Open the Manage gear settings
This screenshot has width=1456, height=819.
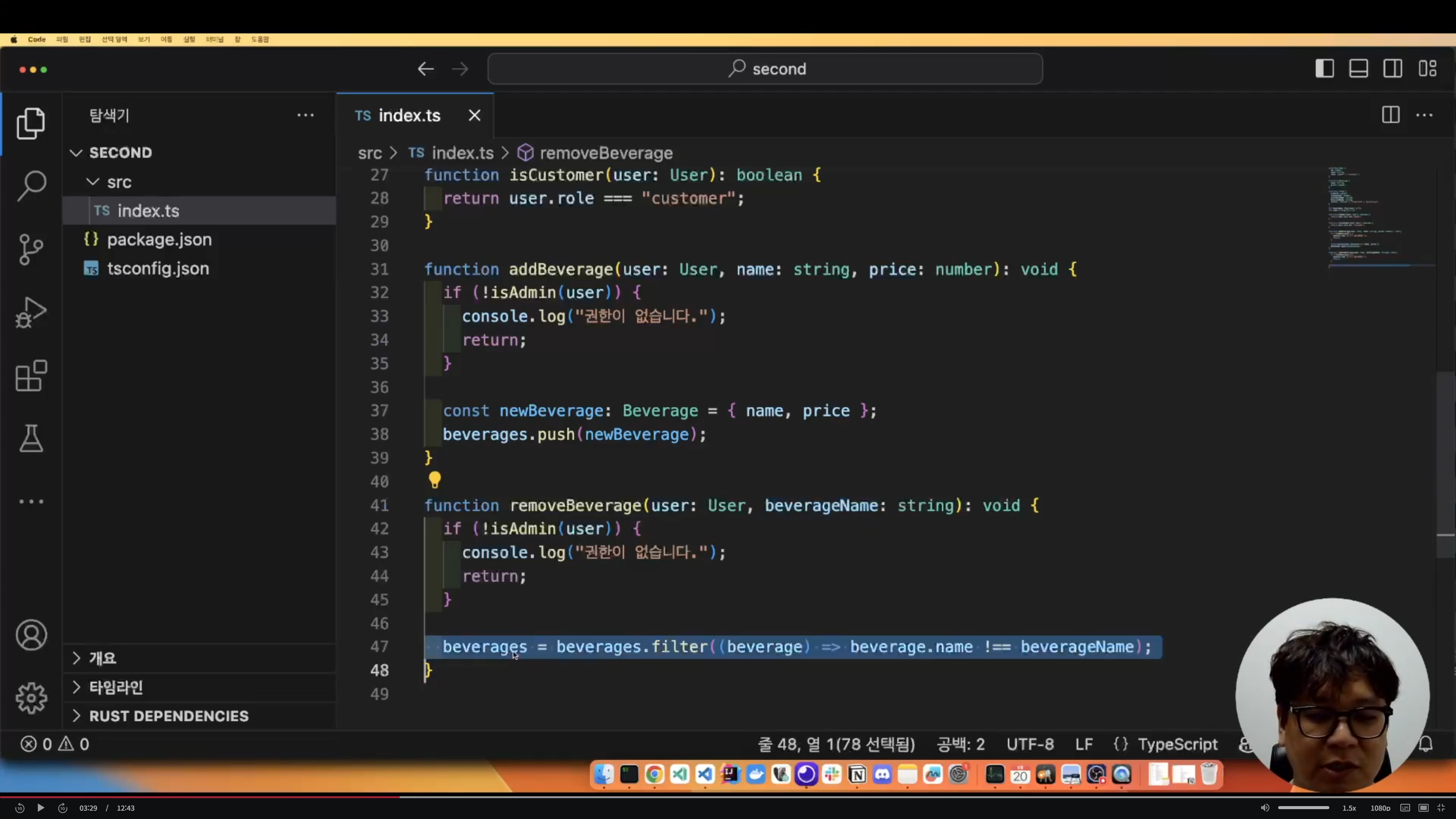pos(31,698)
